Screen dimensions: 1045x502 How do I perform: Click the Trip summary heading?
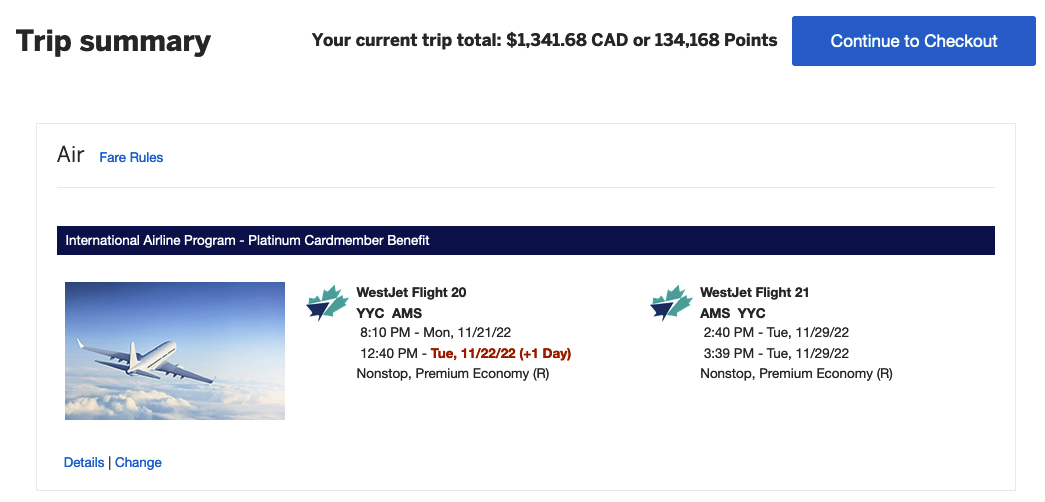point(114,42)
